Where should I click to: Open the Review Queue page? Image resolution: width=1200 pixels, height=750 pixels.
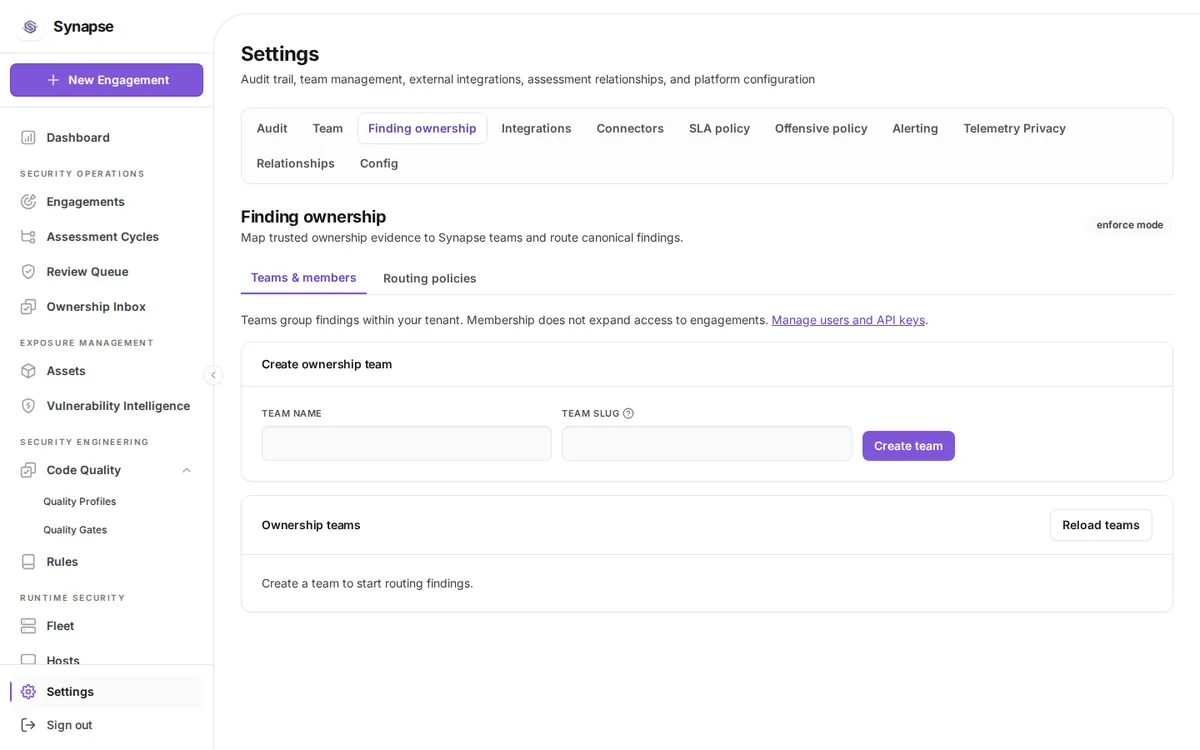pyautogui.click(x=107, y=271)
